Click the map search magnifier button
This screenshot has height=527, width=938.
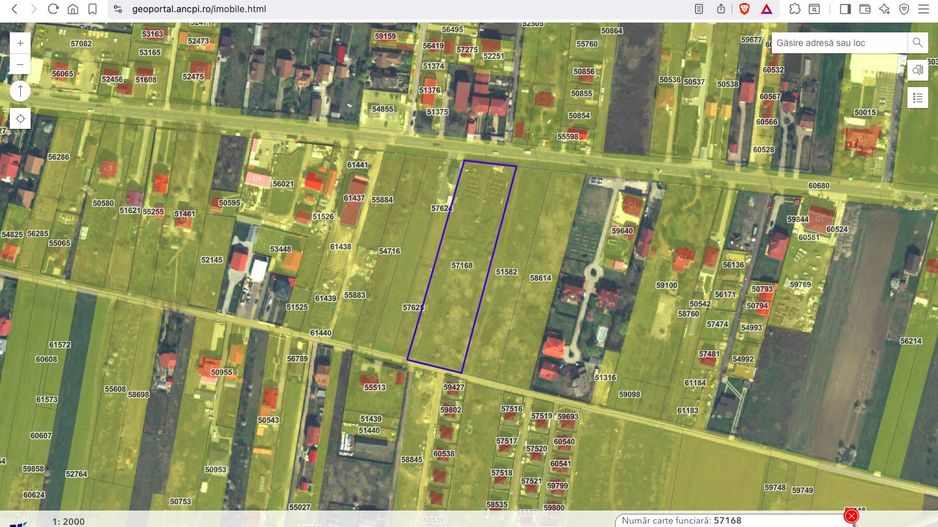pyautogui.click(x=918, y=43)
